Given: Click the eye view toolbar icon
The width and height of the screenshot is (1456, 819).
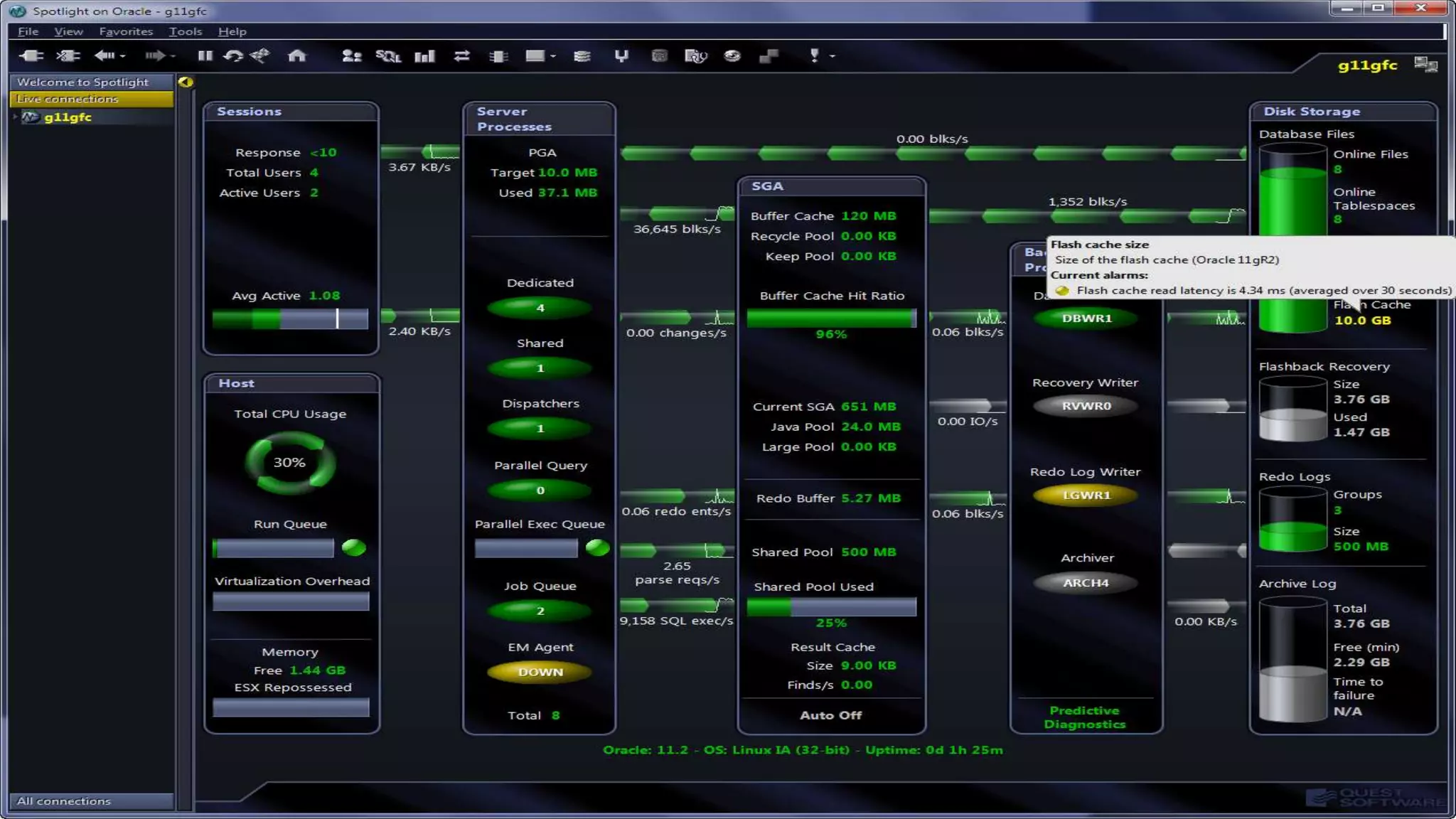Looking at the screenshot, I should (732, 55).
